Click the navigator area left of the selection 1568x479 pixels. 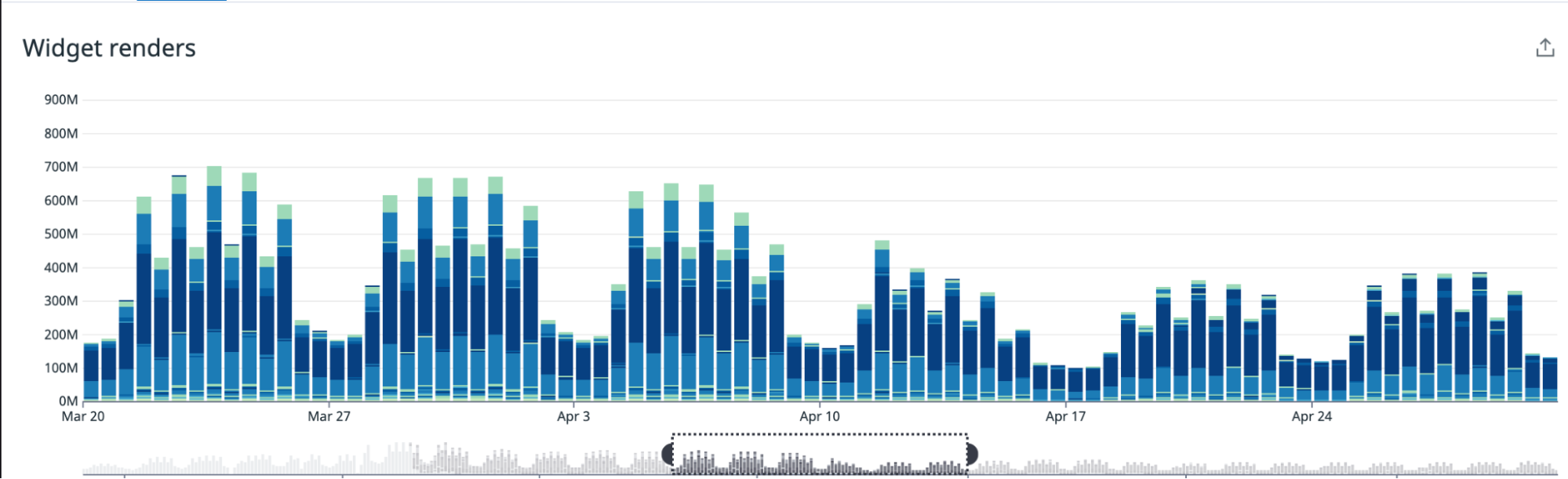coord(377,461)
